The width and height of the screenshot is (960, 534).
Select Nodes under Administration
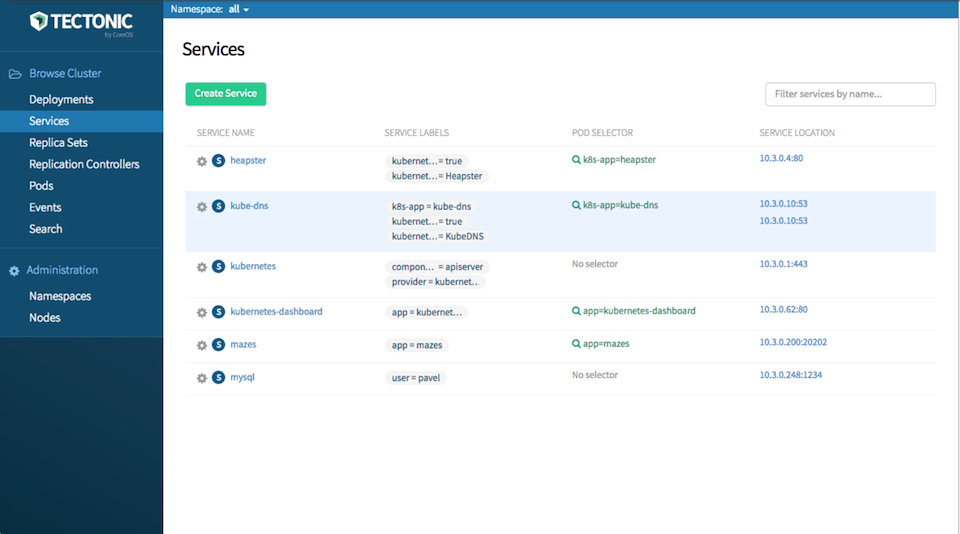coord(45,318)
